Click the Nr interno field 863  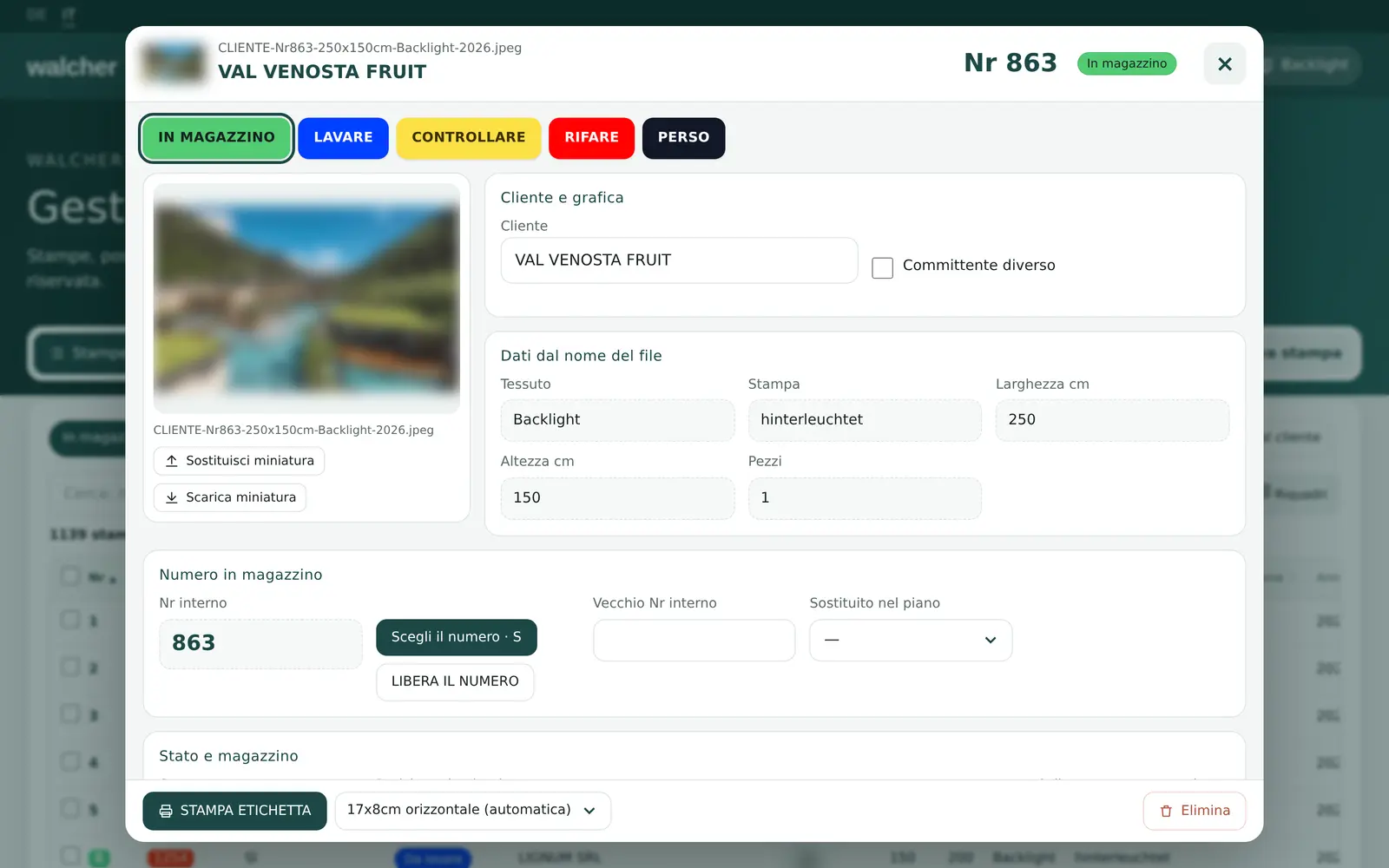[260, 644]
